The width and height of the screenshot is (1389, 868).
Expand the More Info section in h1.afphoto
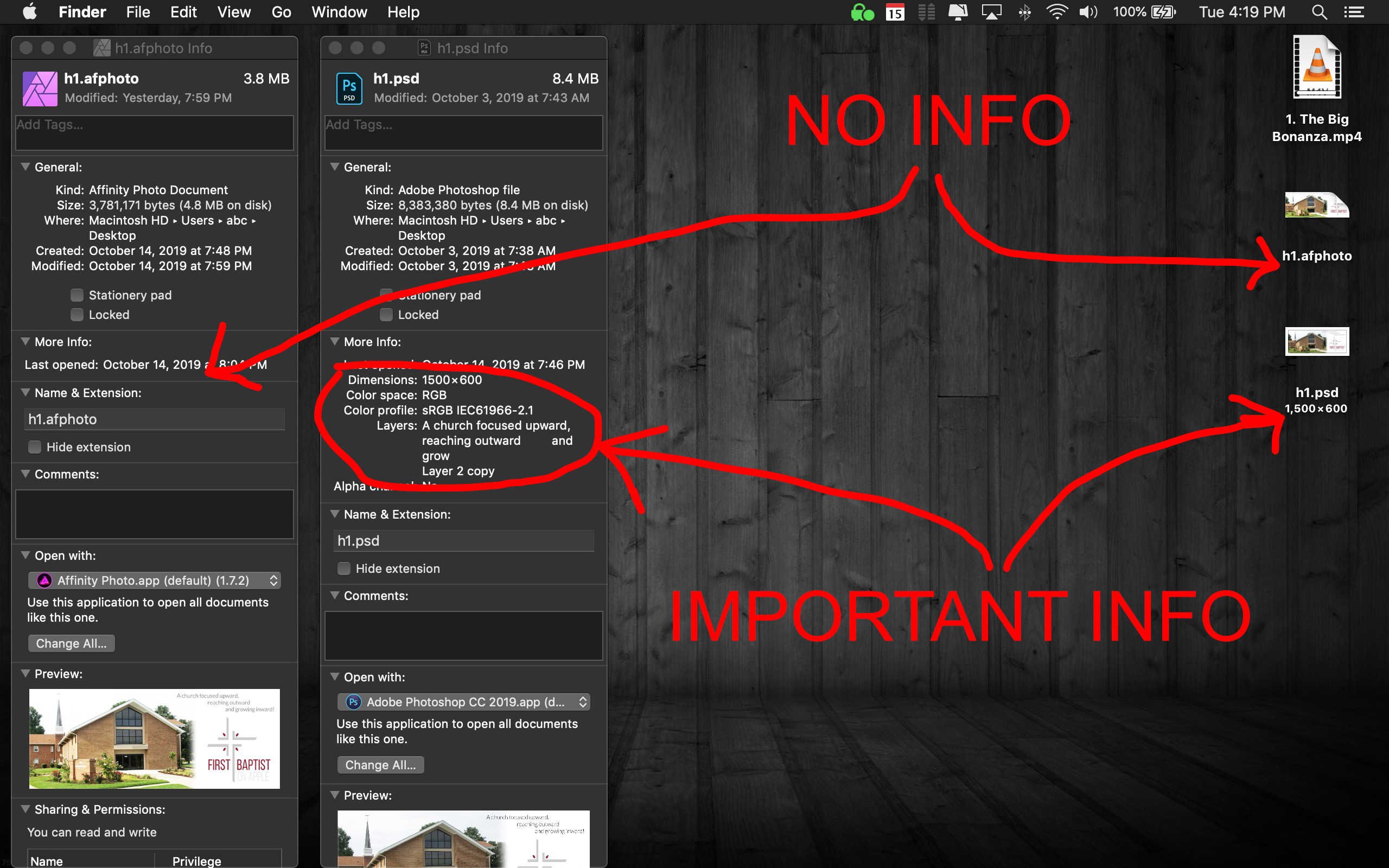27,341
